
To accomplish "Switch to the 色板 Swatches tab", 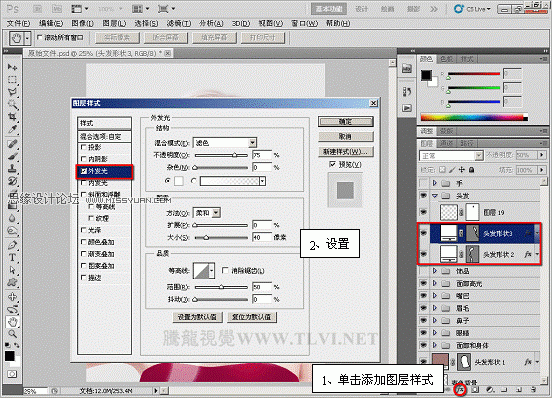I will click(x=446, y=59).
